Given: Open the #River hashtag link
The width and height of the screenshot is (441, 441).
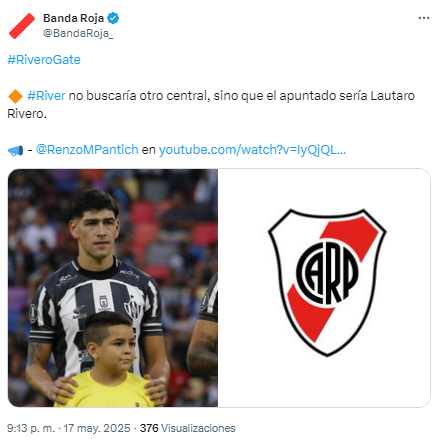Looking at the screenshot, I should pos(46,96).
